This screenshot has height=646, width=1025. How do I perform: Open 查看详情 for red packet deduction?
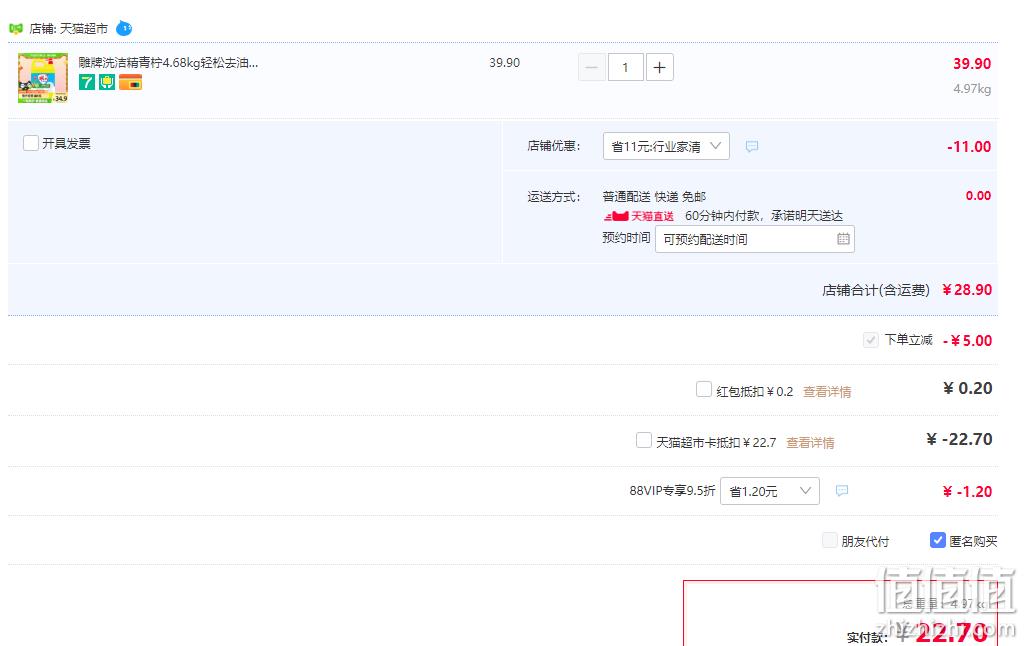pos(827,392)
